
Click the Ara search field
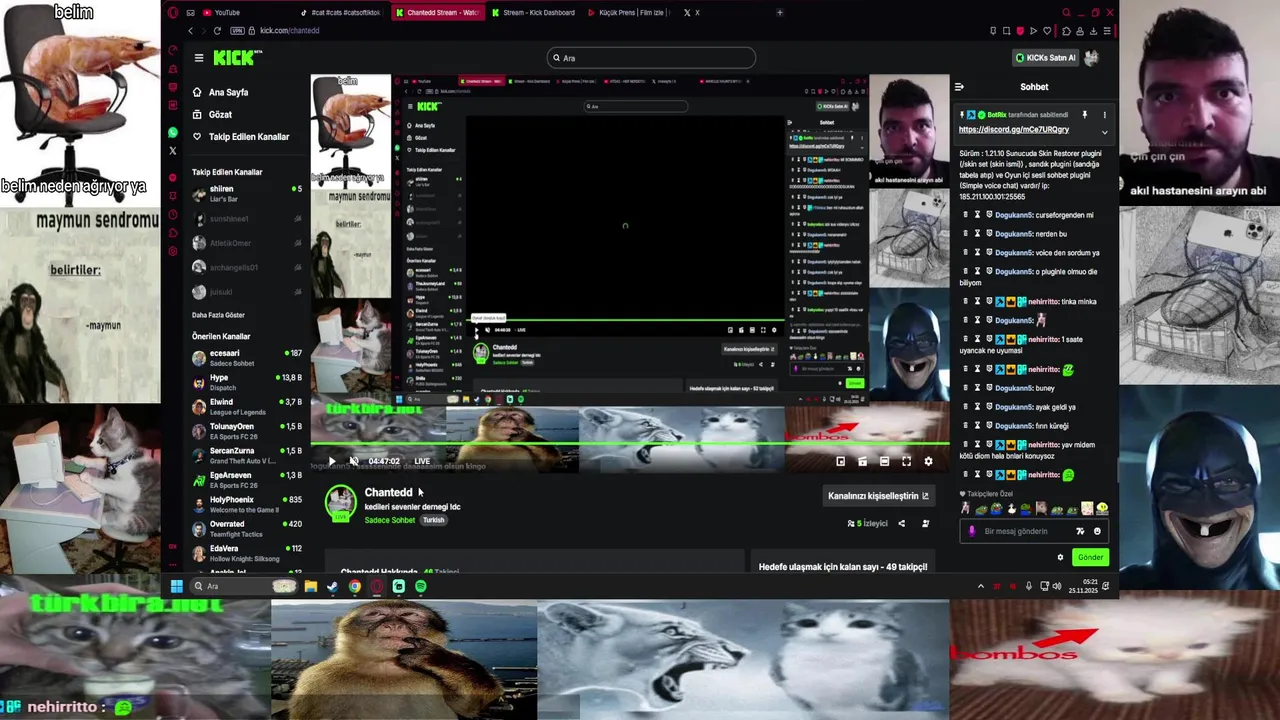(651, 58)
